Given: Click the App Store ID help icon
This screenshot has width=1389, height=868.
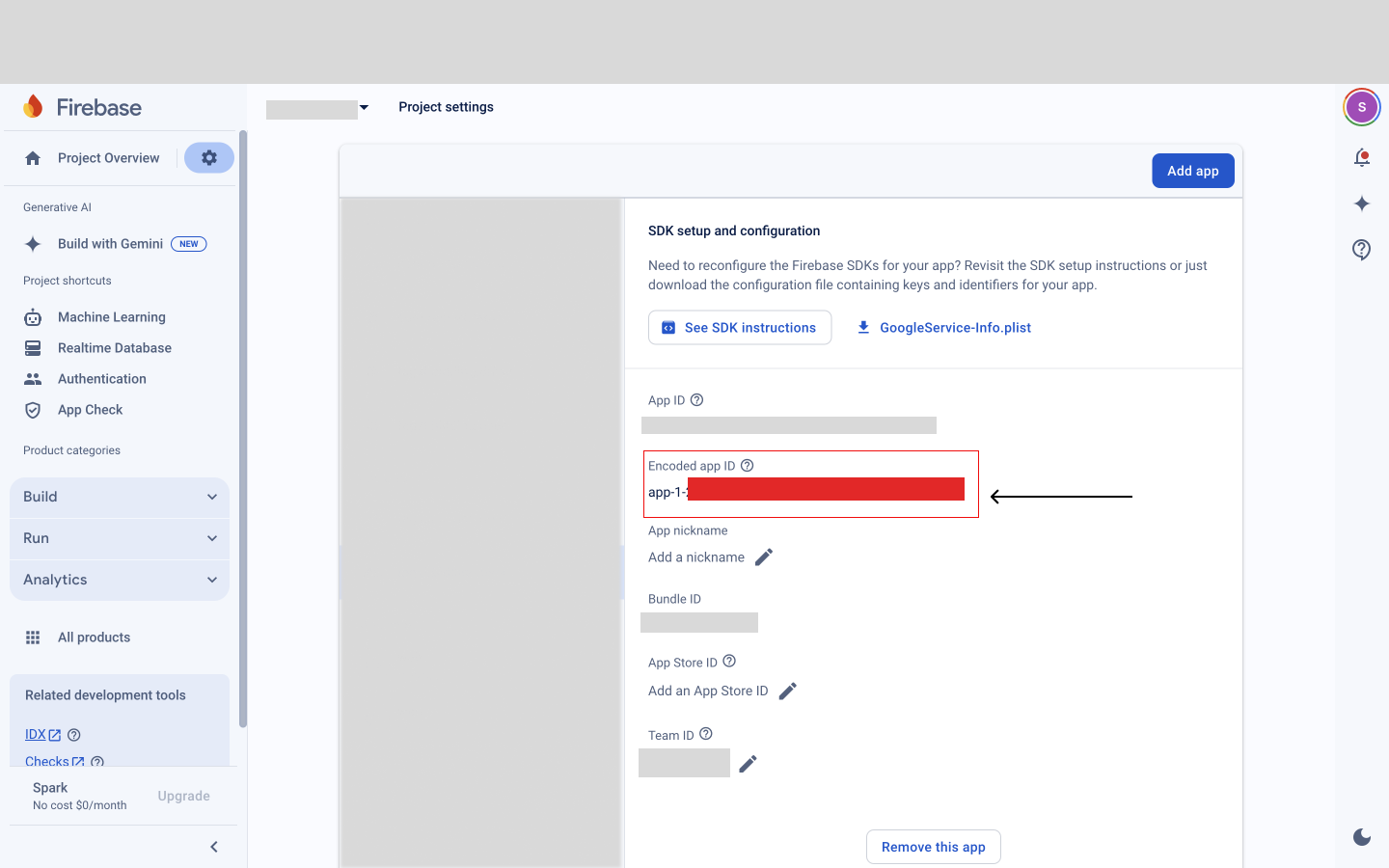Looking at the screenshot, I should tap(729, 661).
